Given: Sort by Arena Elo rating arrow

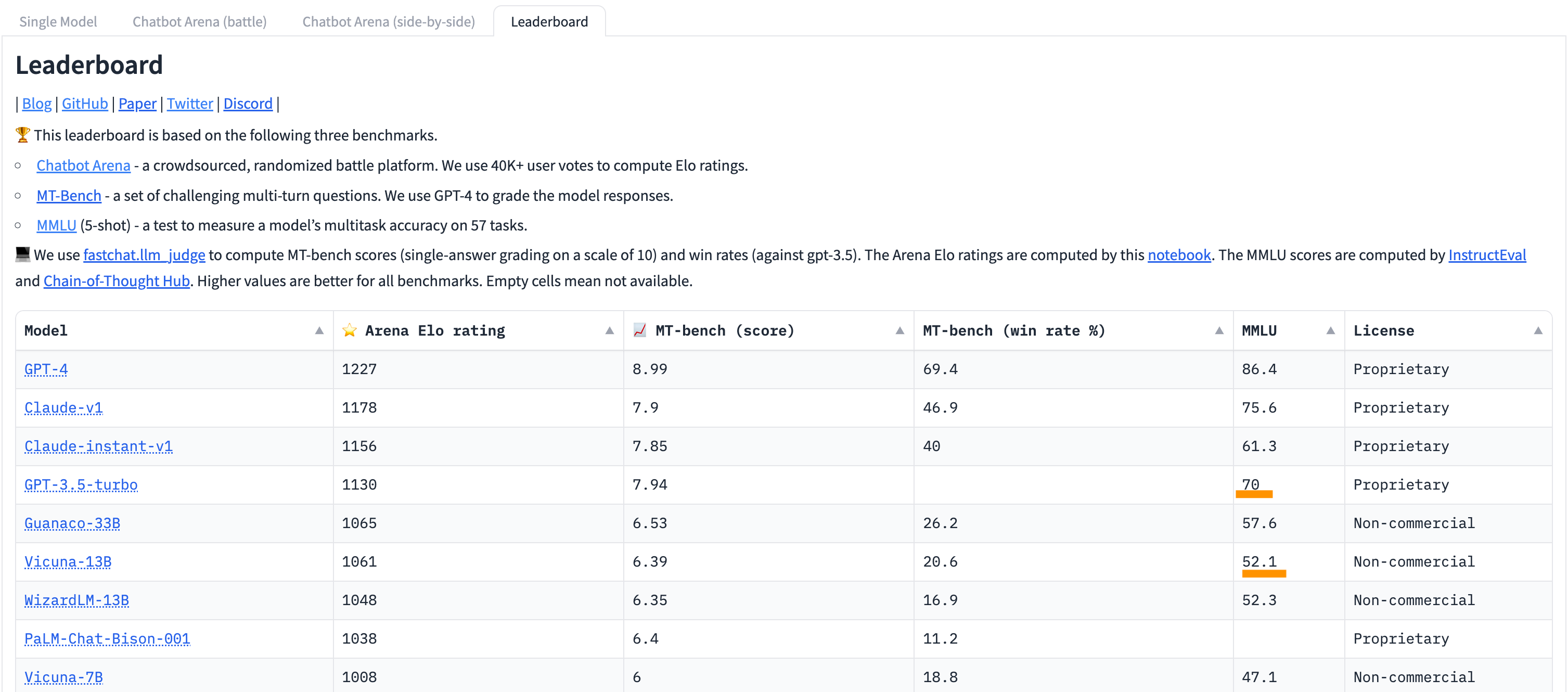Looking at the screenshot, I should [x=609, y=330].
